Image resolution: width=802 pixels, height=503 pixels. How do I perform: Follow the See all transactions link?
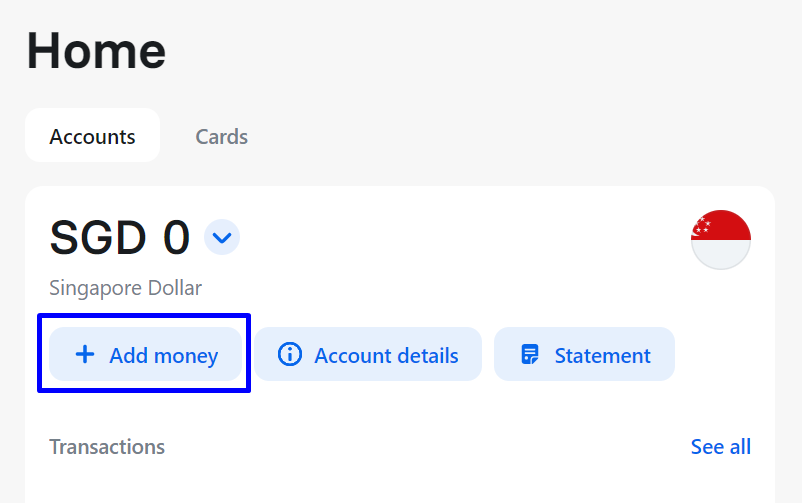pos(721,447)
